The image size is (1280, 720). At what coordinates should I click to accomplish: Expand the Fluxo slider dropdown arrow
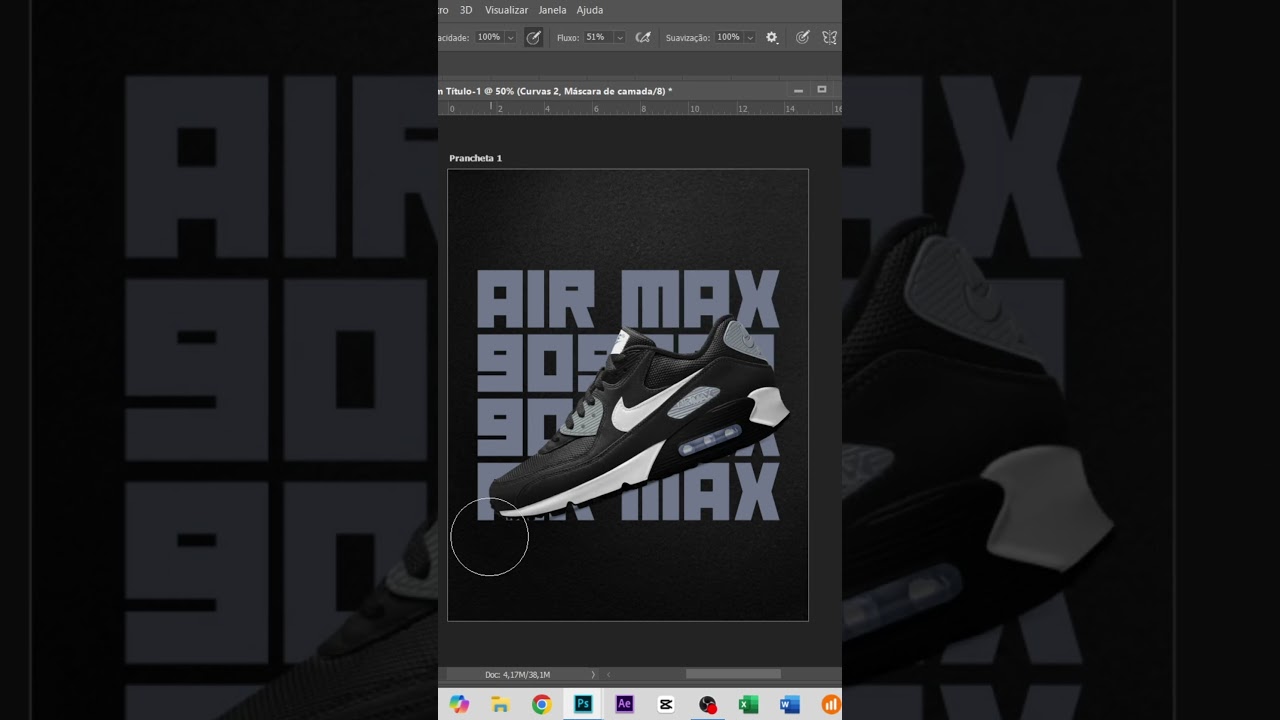pos(619,37)
